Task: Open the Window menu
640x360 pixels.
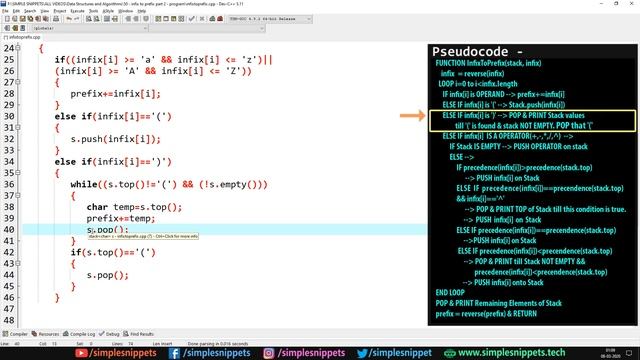Action: click(x=125, y=11)
